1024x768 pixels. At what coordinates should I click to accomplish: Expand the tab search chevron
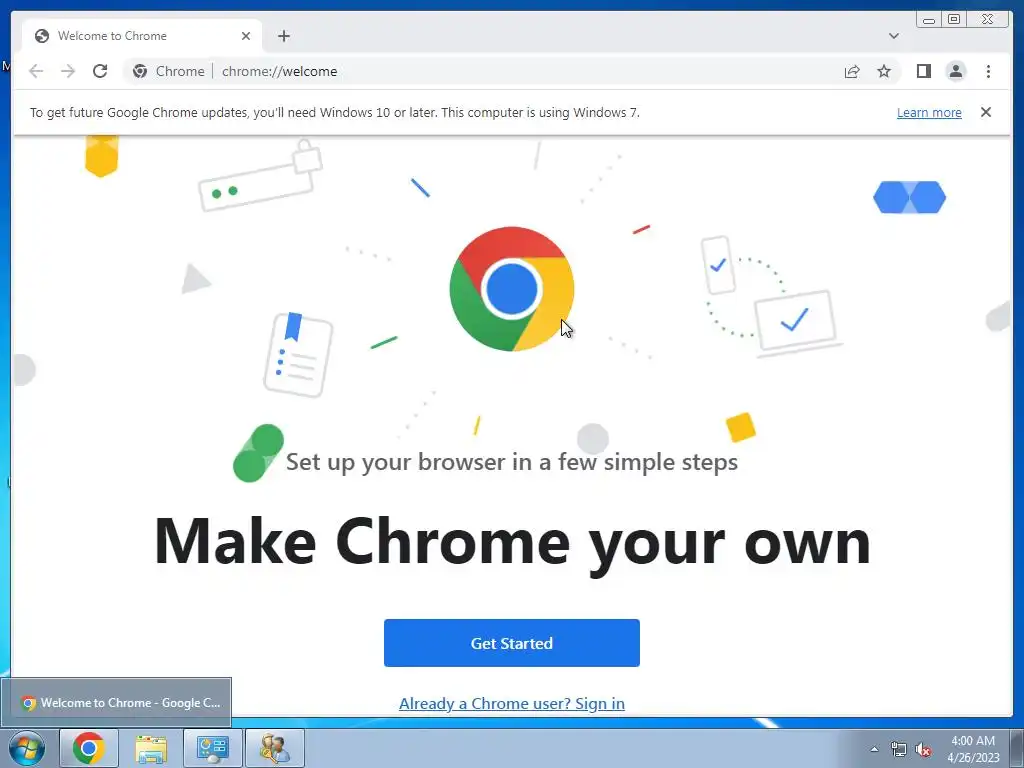coord(893,36)
